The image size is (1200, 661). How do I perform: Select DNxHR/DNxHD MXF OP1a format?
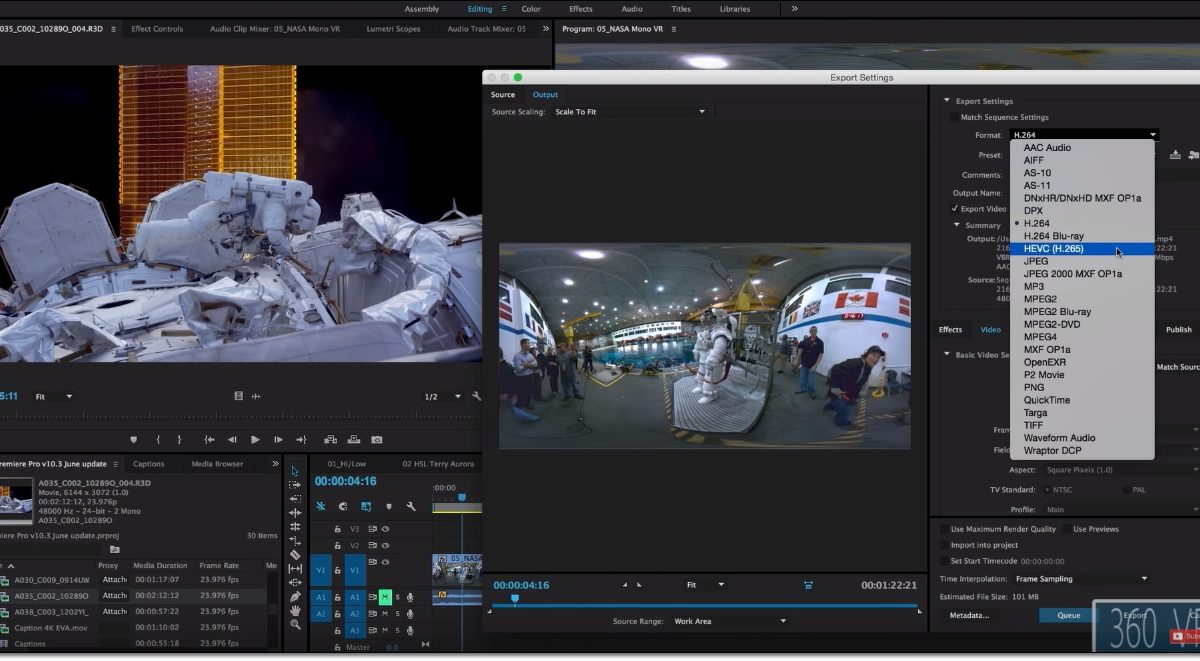(1082, 198)
